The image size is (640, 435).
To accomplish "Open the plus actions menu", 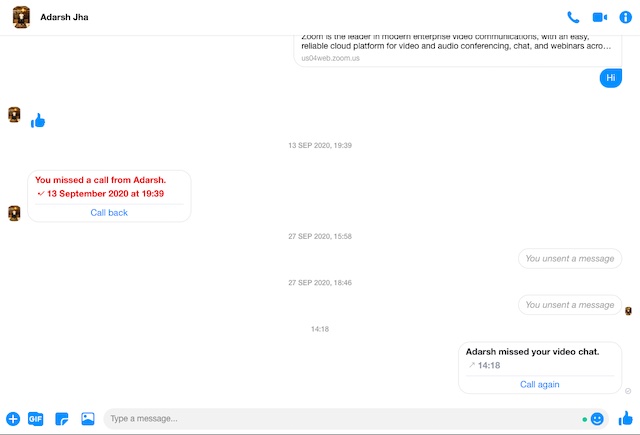I will pos(13,419).
